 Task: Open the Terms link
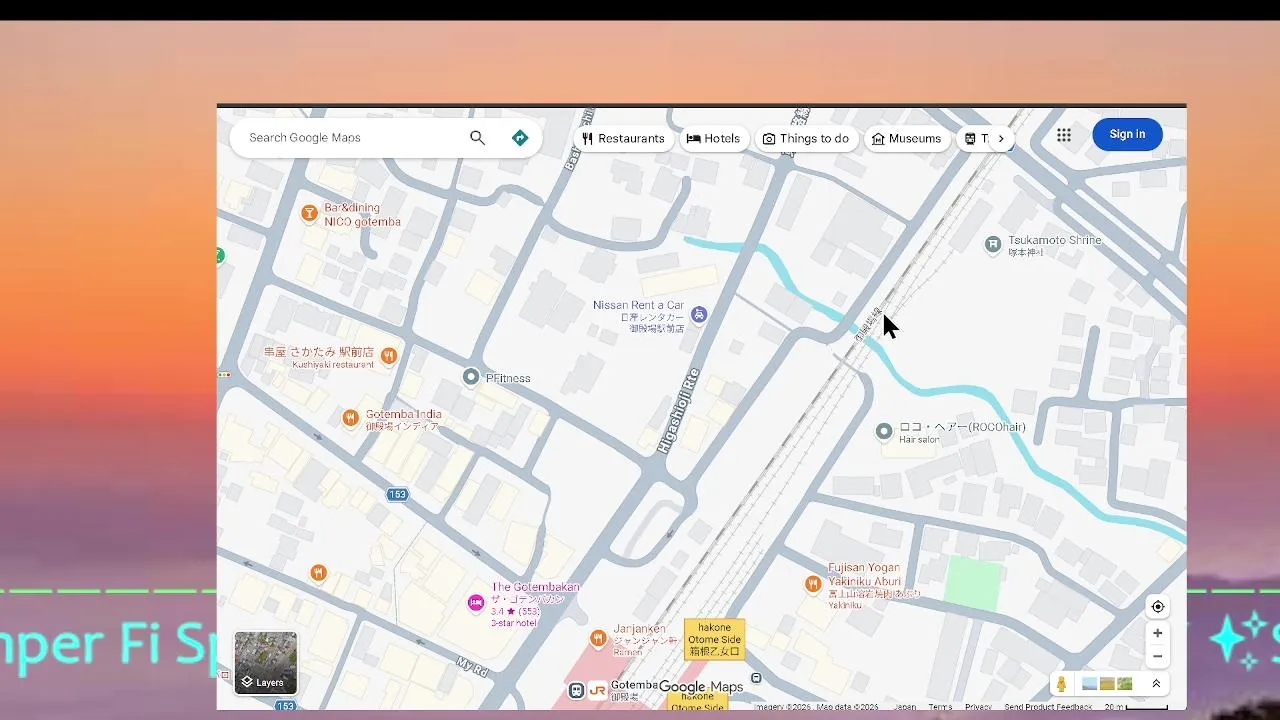[940, 706]
